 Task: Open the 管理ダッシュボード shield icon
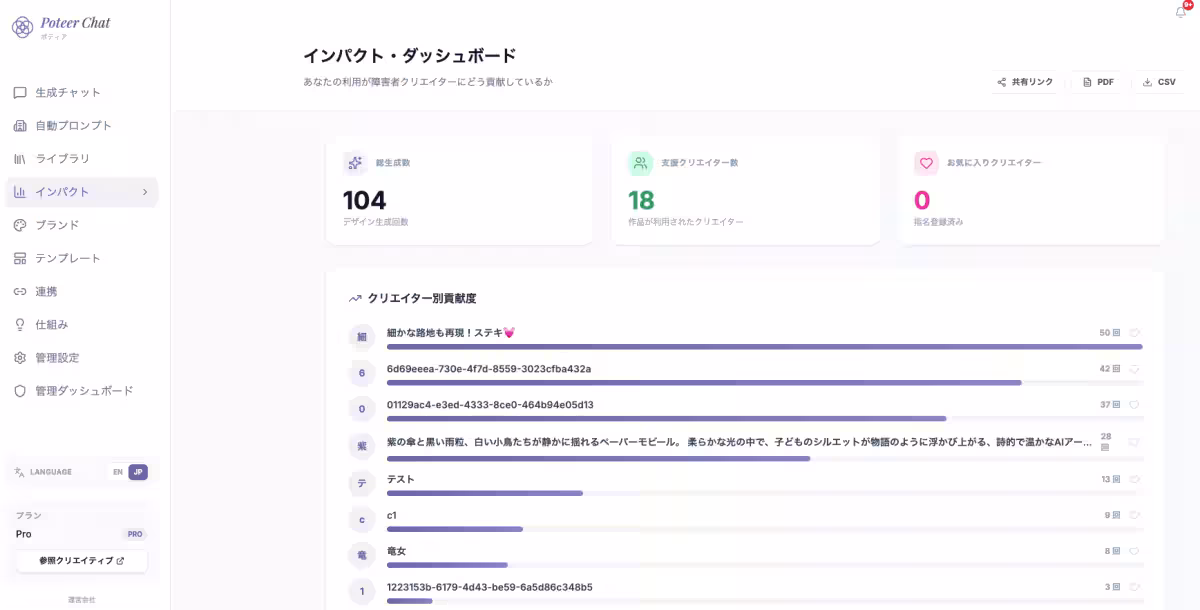pos(20,391)
